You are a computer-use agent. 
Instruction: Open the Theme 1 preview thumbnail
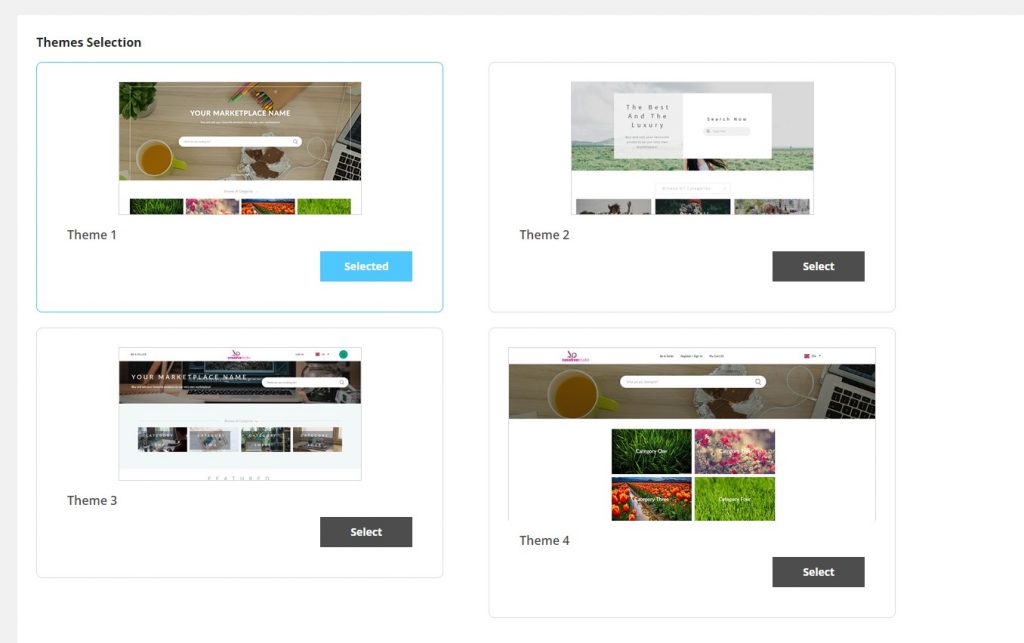pyautogui.click(x=240, y=148)
